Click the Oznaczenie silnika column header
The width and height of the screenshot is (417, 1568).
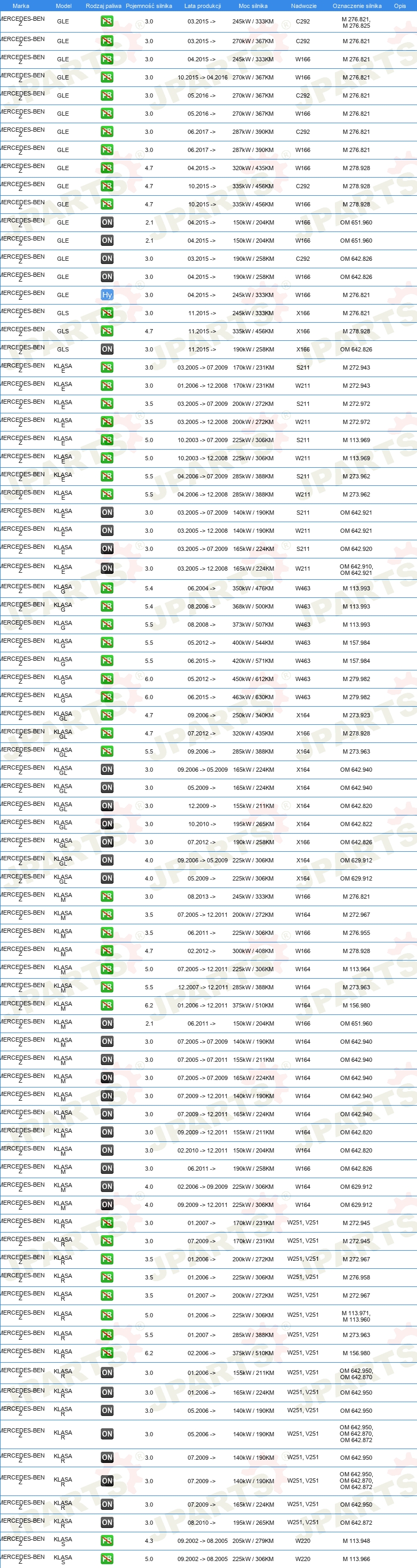point(357,5)
